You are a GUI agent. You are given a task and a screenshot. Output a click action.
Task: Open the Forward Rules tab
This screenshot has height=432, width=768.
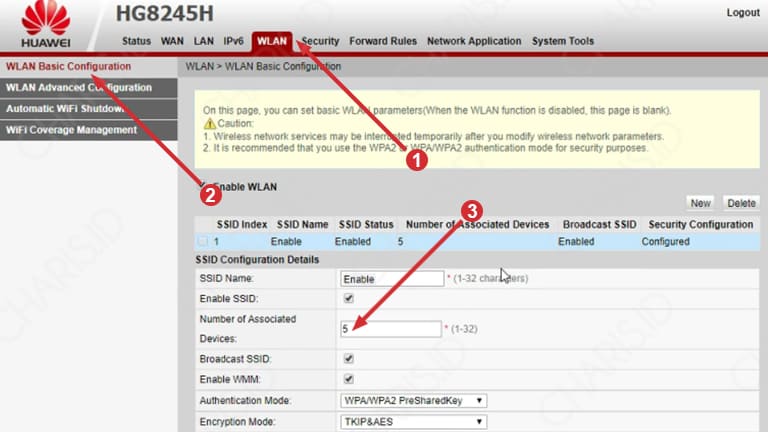(x=383, y=41)
